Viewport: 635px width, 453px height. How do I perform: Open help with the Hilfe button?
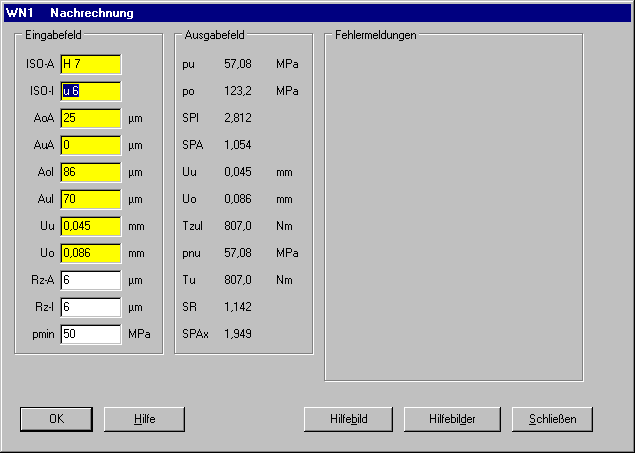tap(145, 418)
